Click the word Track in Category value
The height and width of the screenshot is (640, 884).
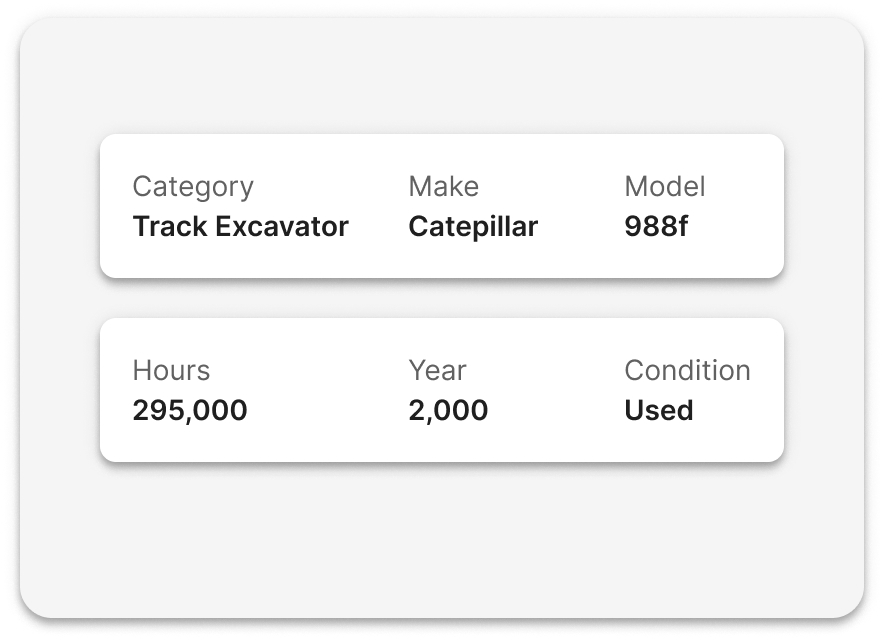pyautogui.click(x=170, y=227)
